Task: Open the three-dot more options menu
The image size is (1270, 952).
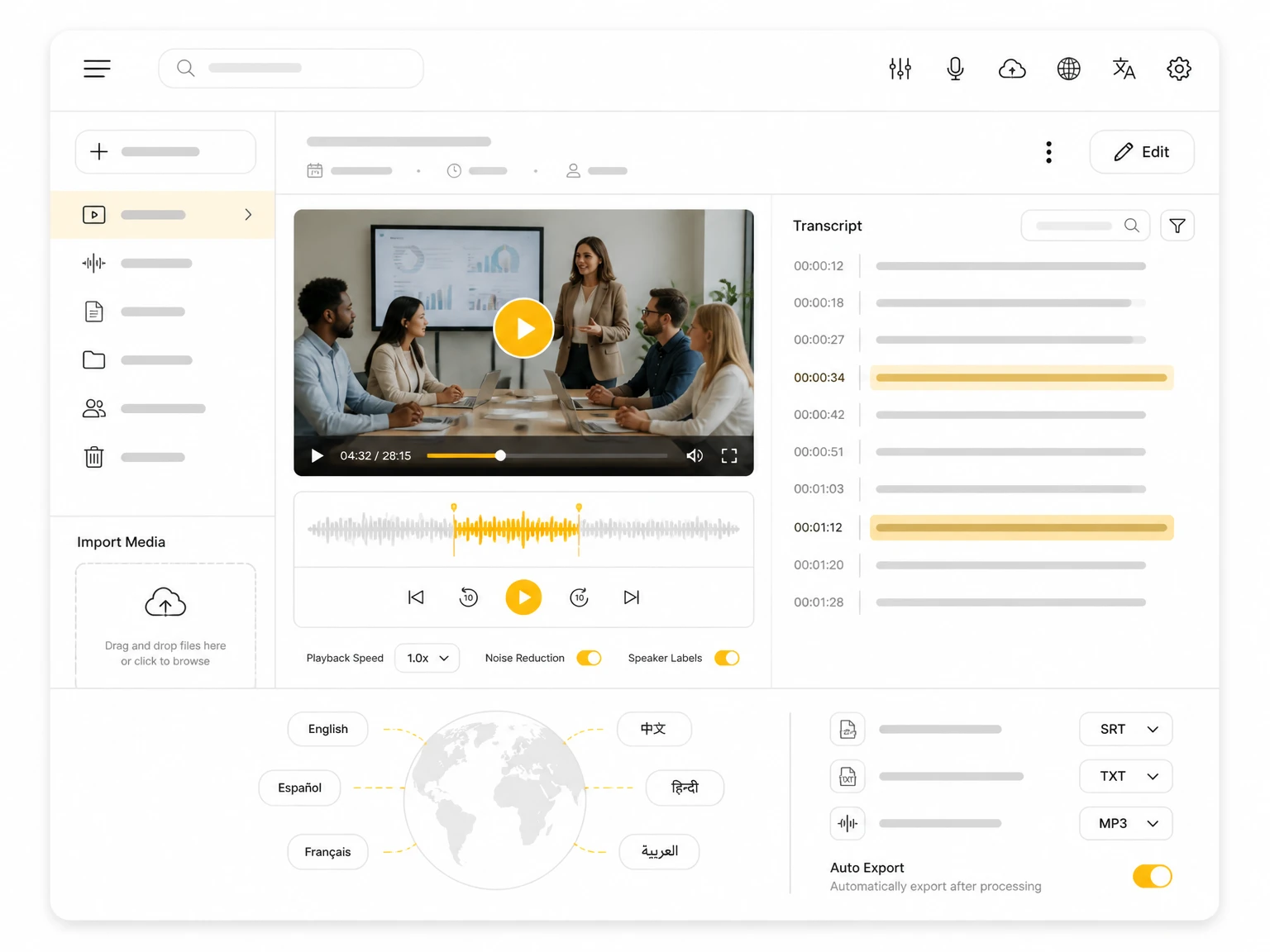Action: tap(1048, 152)
